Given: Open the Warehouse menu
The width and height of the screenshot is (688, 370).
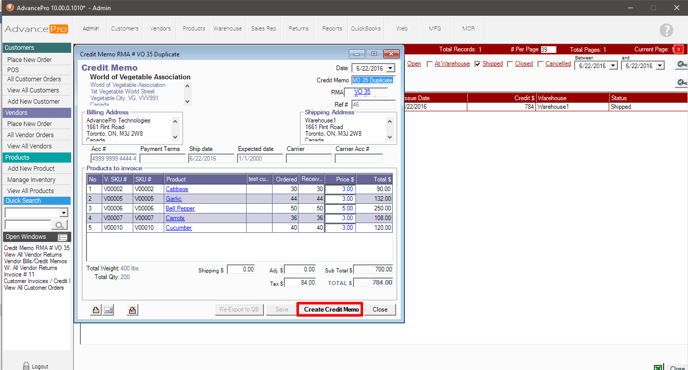Looking at the screenshot, I should point(227,29).
